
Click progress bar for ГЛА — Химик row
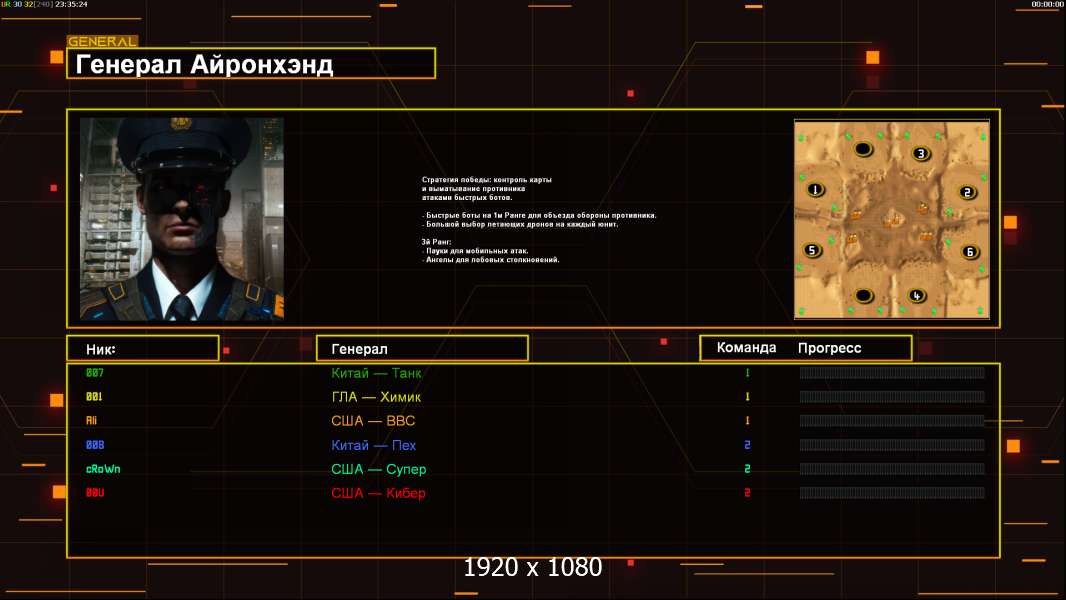pyautogui.click(x=892, y=396)
